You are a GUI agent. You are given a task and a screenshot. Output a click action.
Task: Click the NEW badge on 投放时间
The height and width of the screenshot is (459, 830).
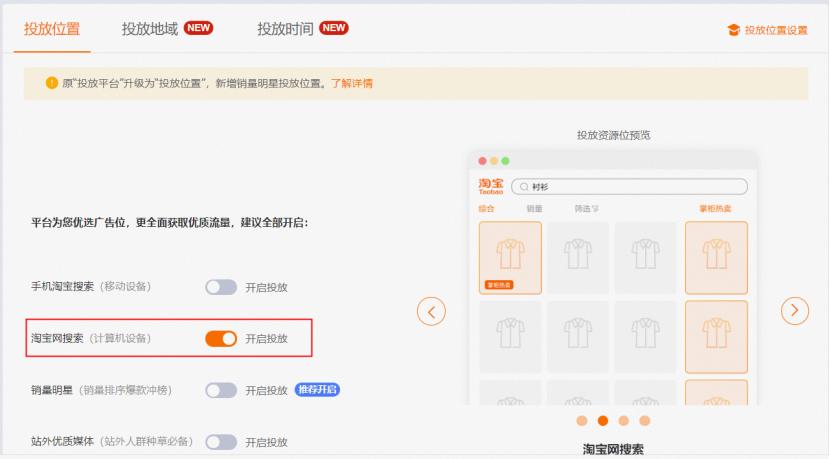click(x=334, y=28)
